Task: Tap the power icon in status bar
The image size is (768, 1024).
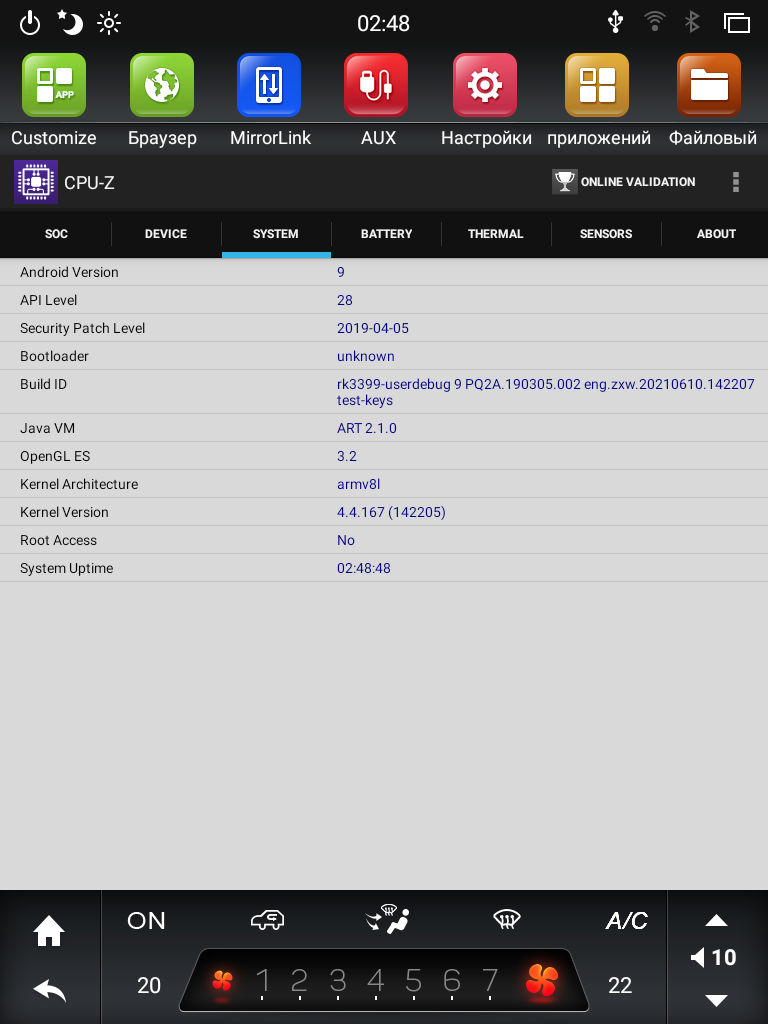Action: tap(30, 24)
